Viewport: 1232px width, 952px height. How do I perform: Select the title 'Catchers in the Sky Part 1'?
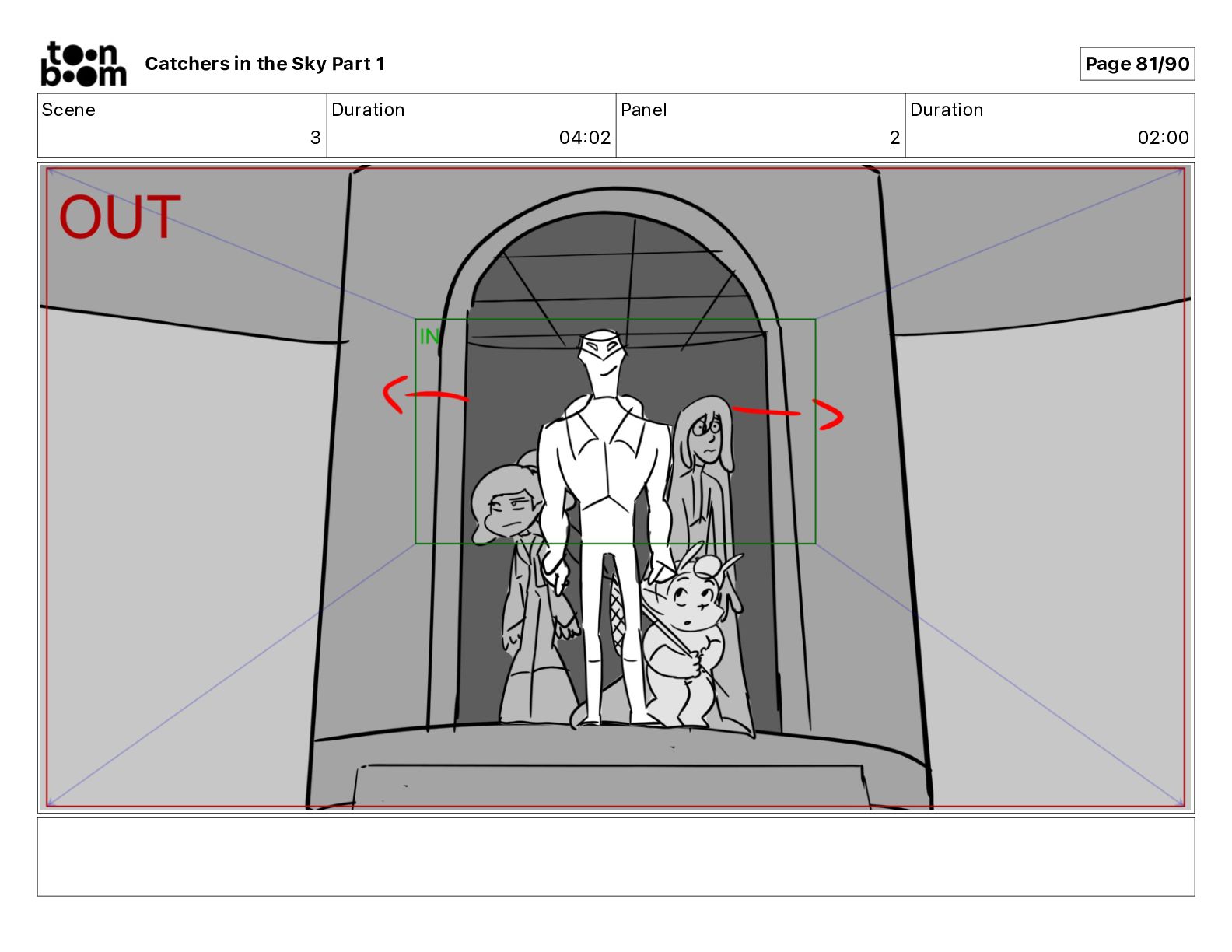point(265,64)
